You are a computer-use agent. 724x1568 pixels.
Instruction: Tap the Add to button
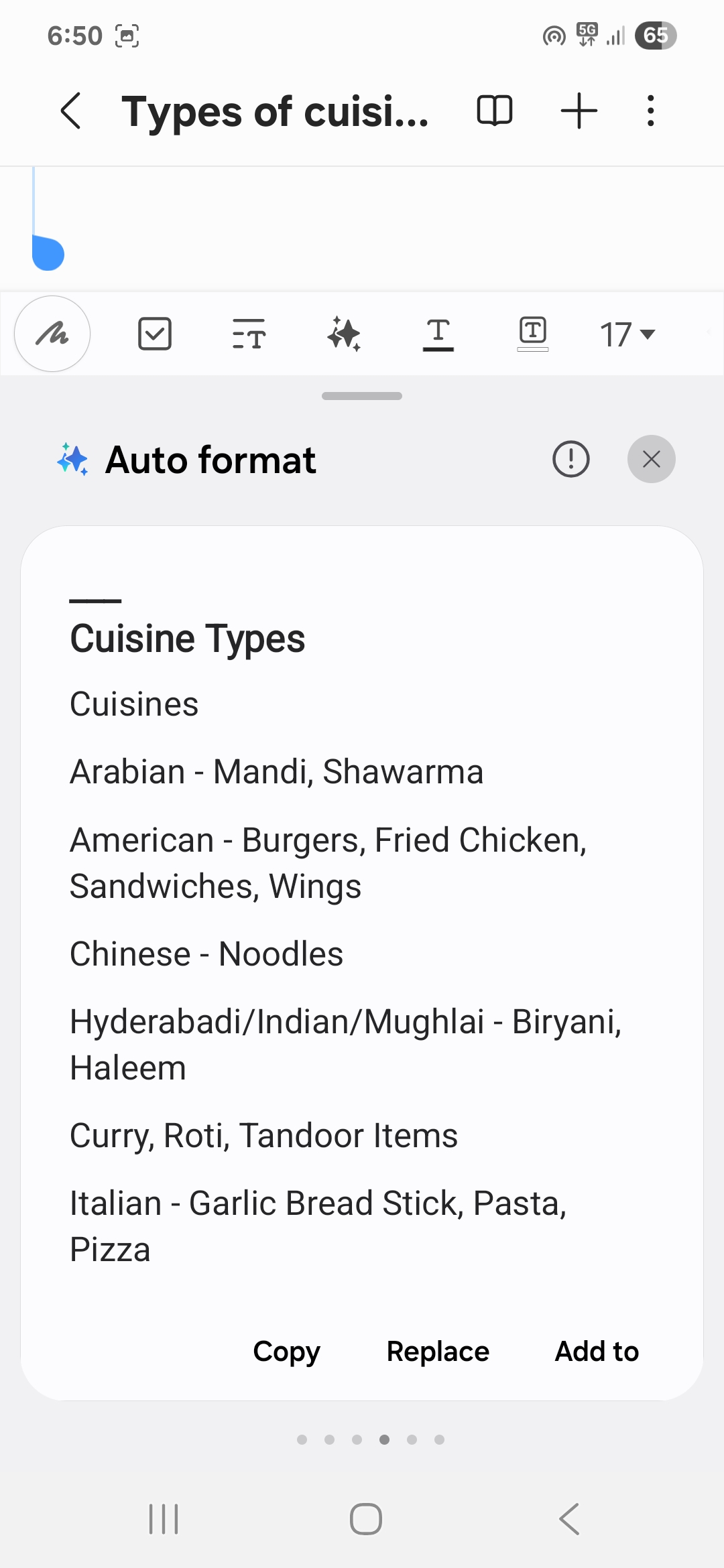(597, 1352)
